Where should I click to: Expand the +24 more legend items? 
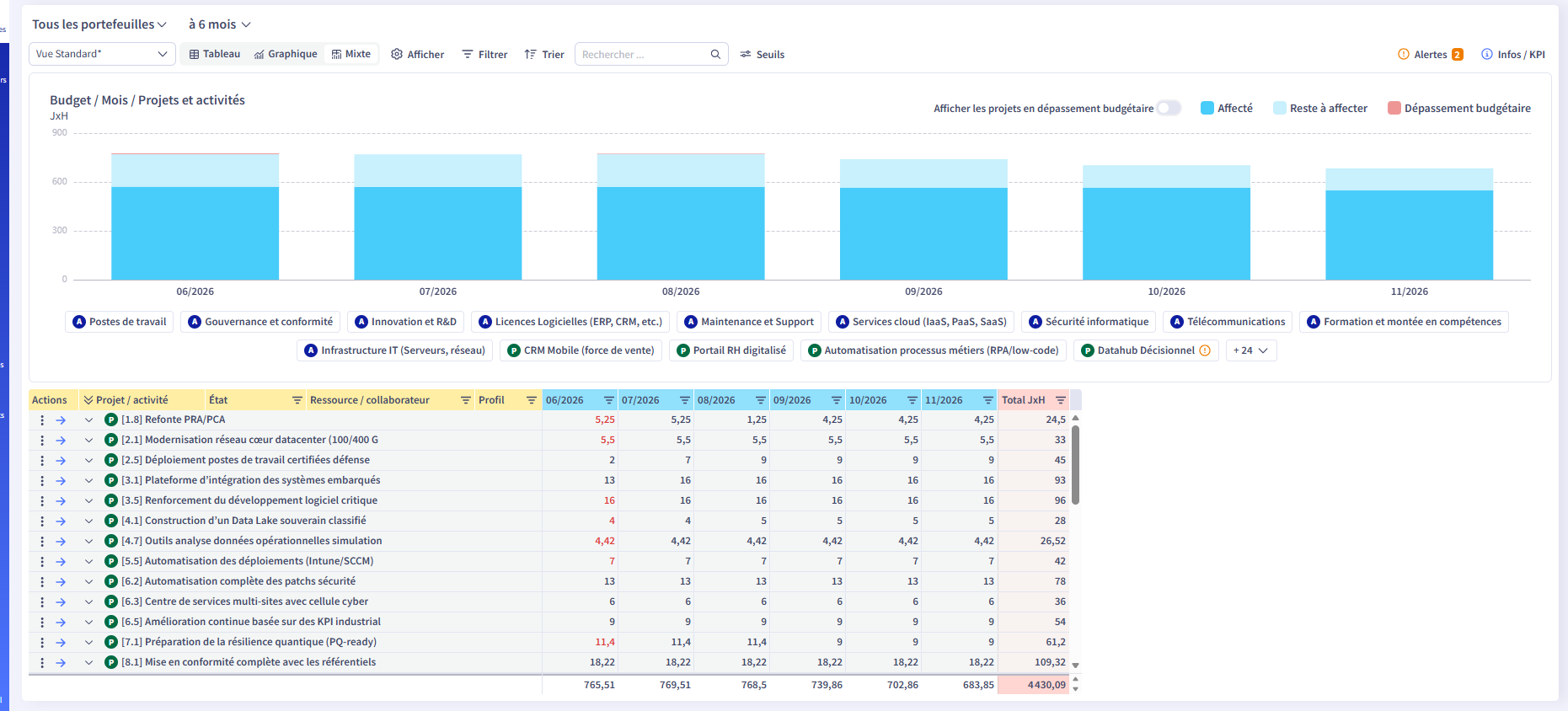click(x=1251, y=350)
